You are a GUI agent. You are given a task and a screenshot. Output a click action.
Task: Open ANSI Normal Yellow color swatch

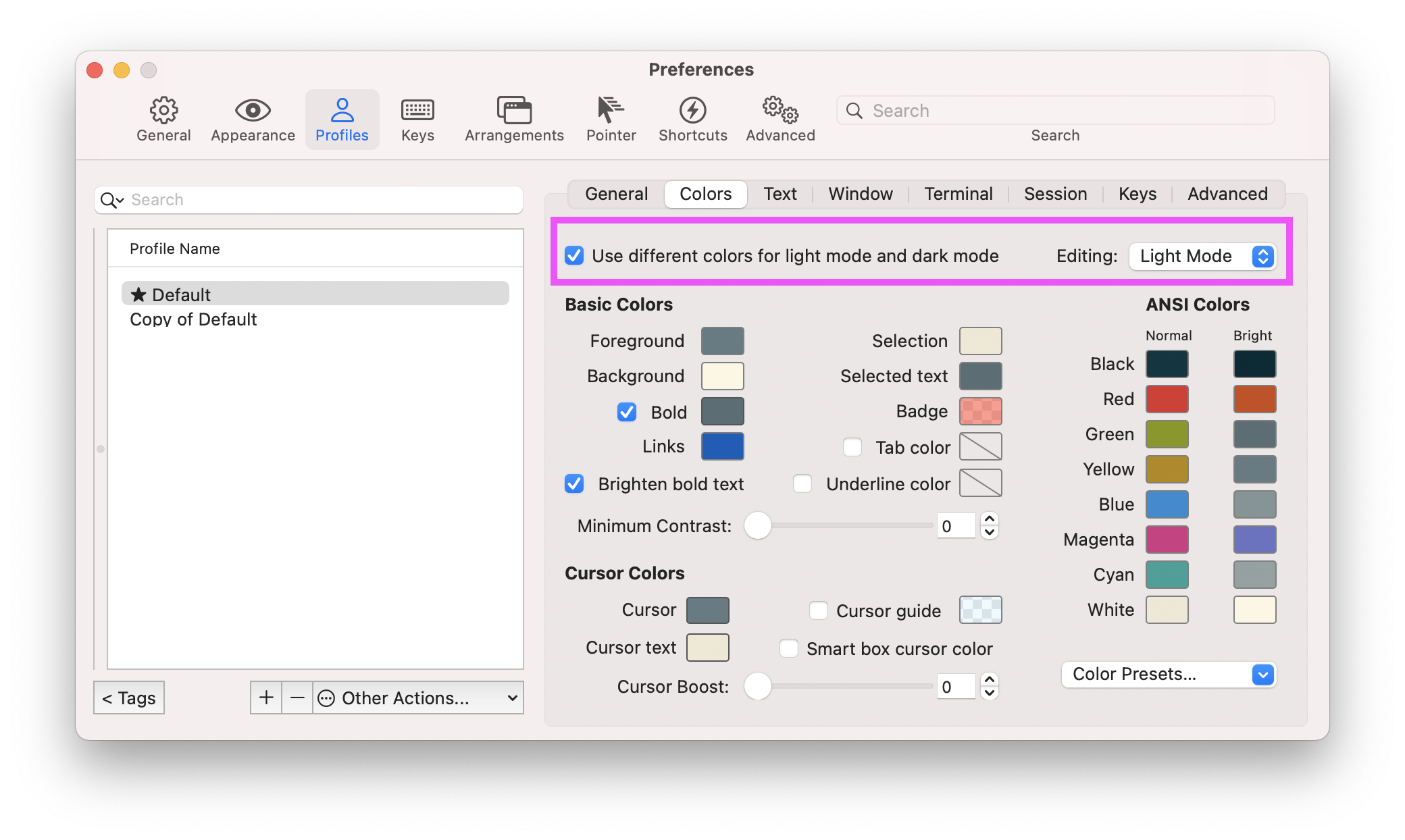[1167, 469]
